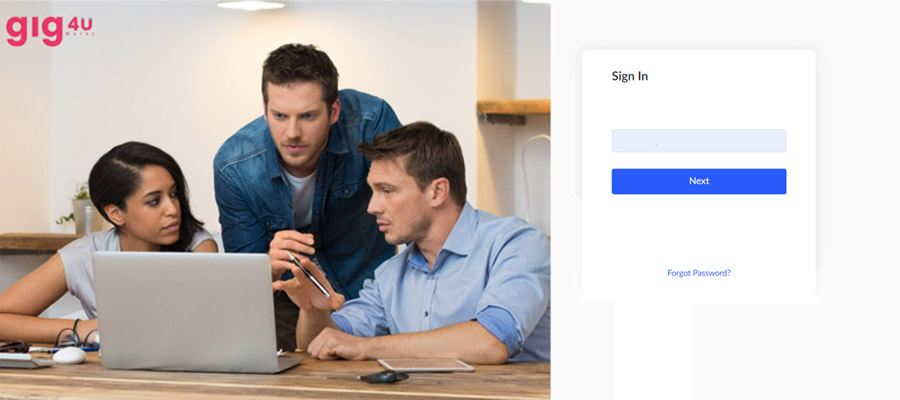
Task: Click the Sign In heading
Action: point(630,76)
